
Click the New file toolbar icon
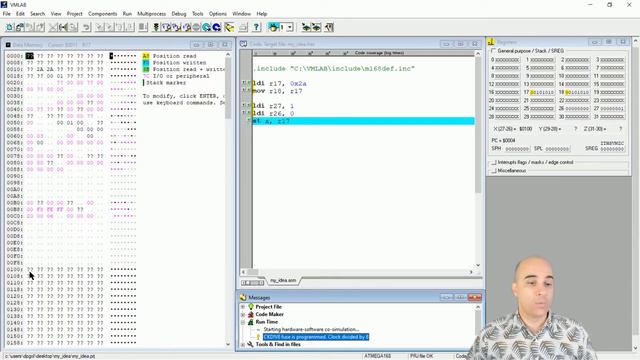(x=9, y=27)
